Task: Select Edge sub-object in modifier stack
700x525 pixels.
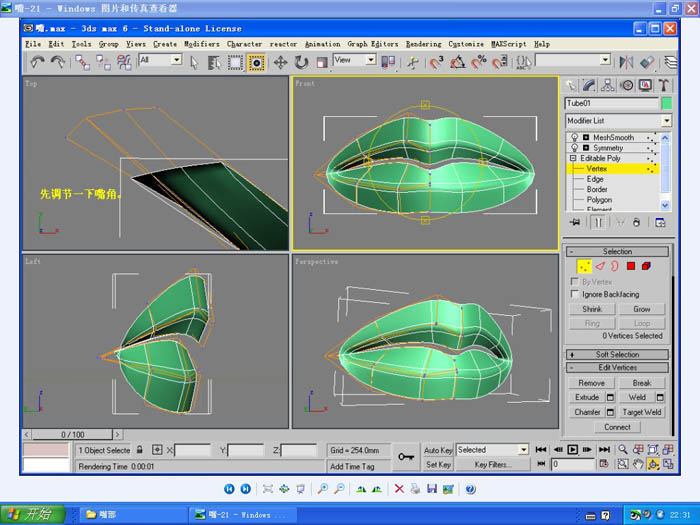Action: pyautogui.click(x=595, y=179)
